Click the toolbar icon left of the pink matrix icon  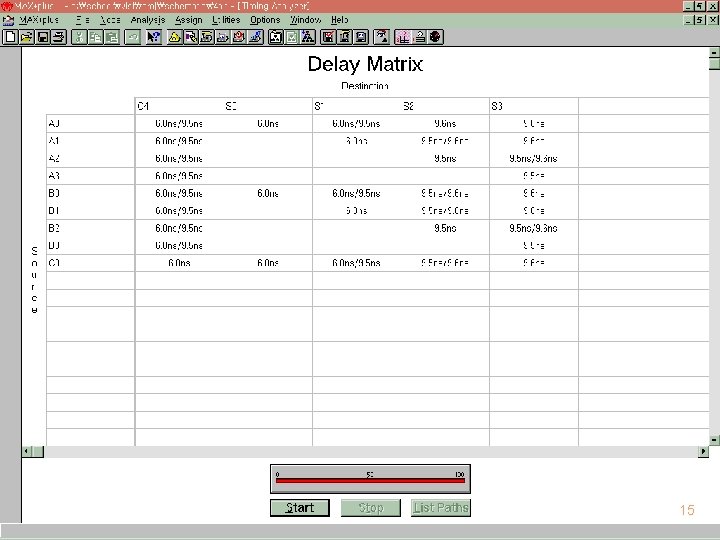tap(382, 37)
